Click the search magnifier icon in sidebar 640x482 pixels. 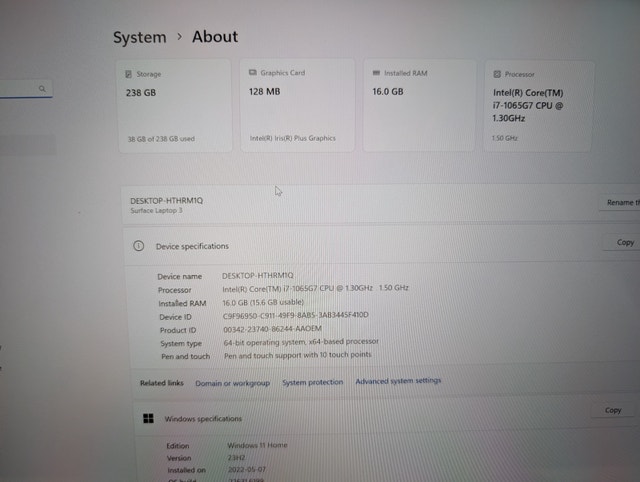click(42, 88)
